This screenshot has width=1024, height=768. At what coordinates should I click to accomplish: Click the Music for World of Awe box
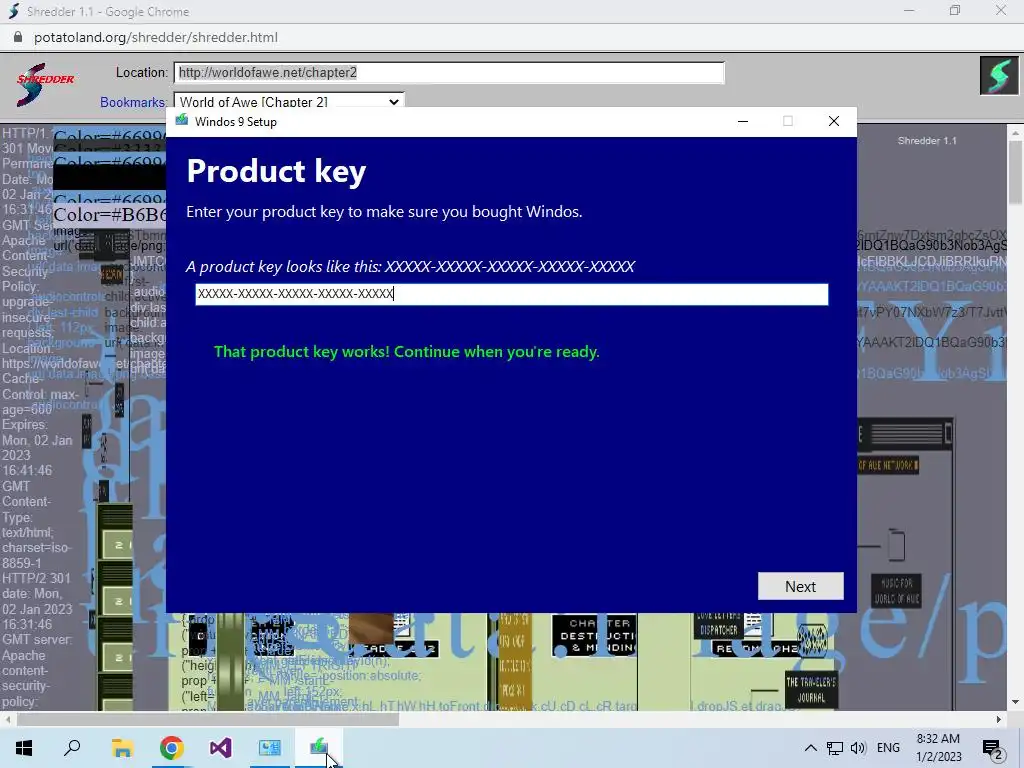click(896, 590)
